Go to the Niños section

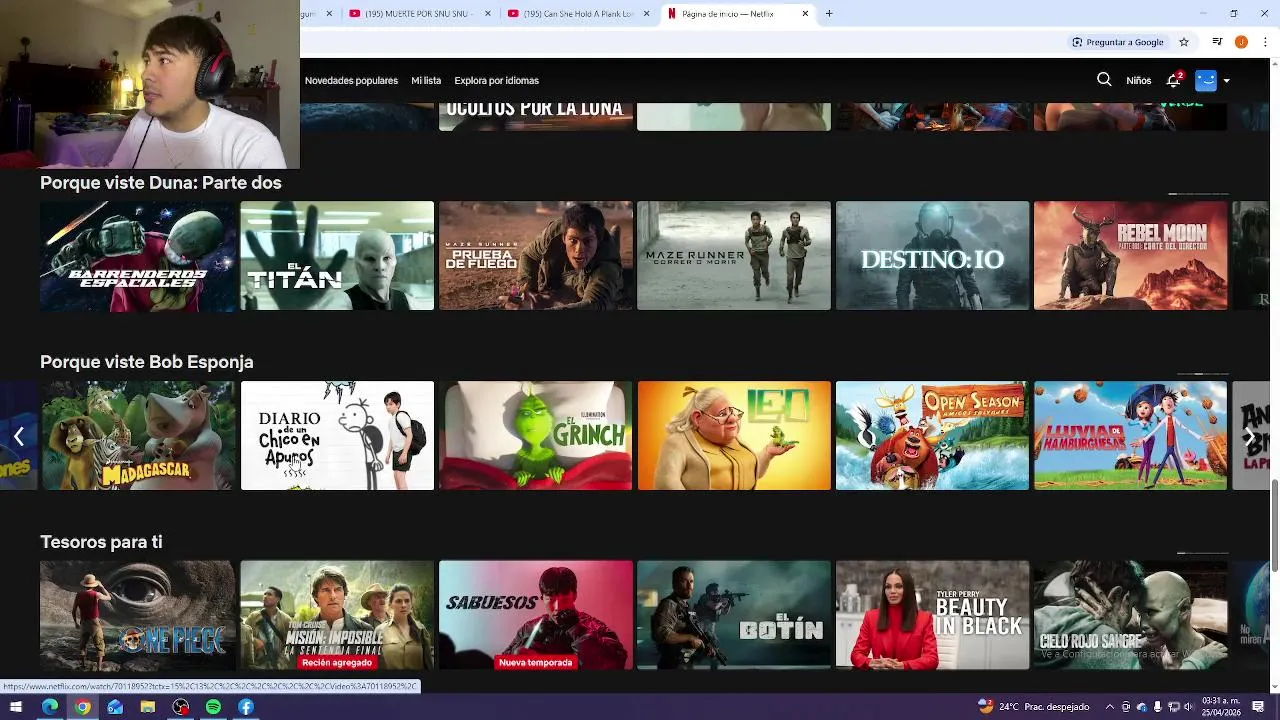coord(1138,81)
